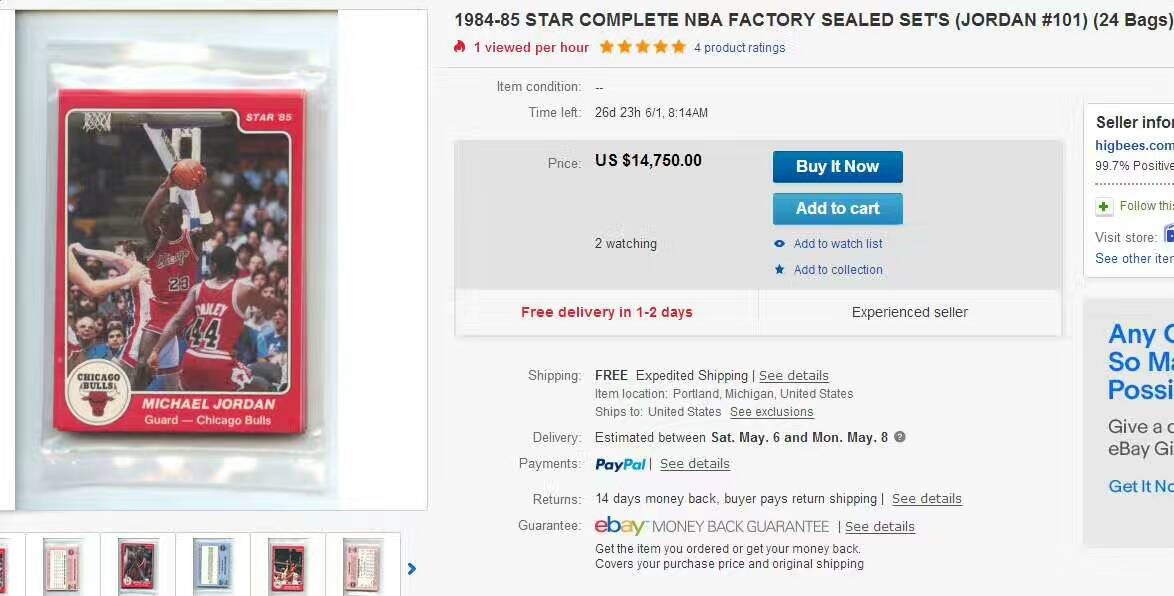Open payments See details link
The height and width of the screenshot is (596, 1174).
point(695,464)
